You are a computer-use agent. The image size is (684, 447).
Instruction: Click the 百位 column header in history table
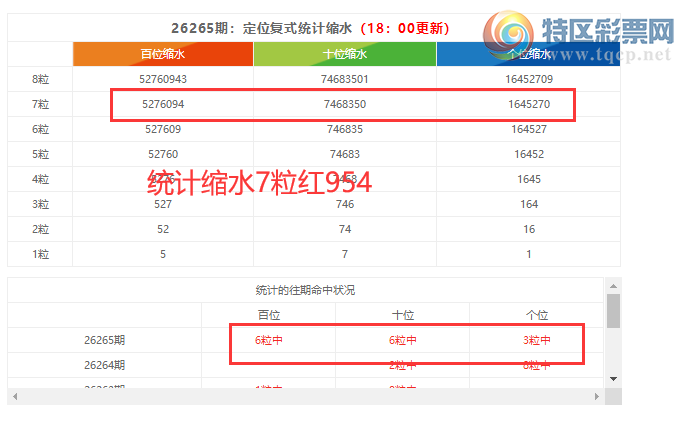[x=269, y=315]
